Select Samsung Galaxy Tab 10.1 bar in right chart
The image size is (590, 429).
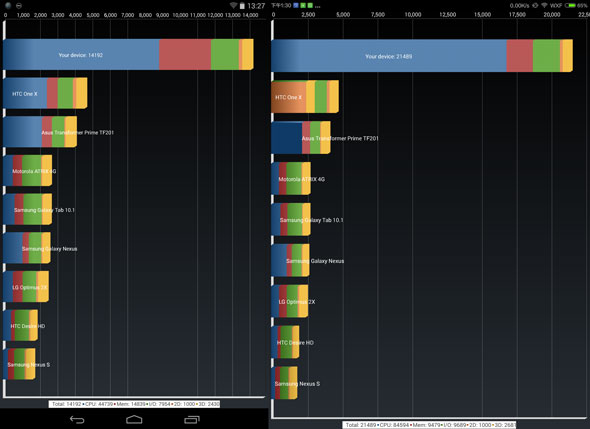(291, 219)
